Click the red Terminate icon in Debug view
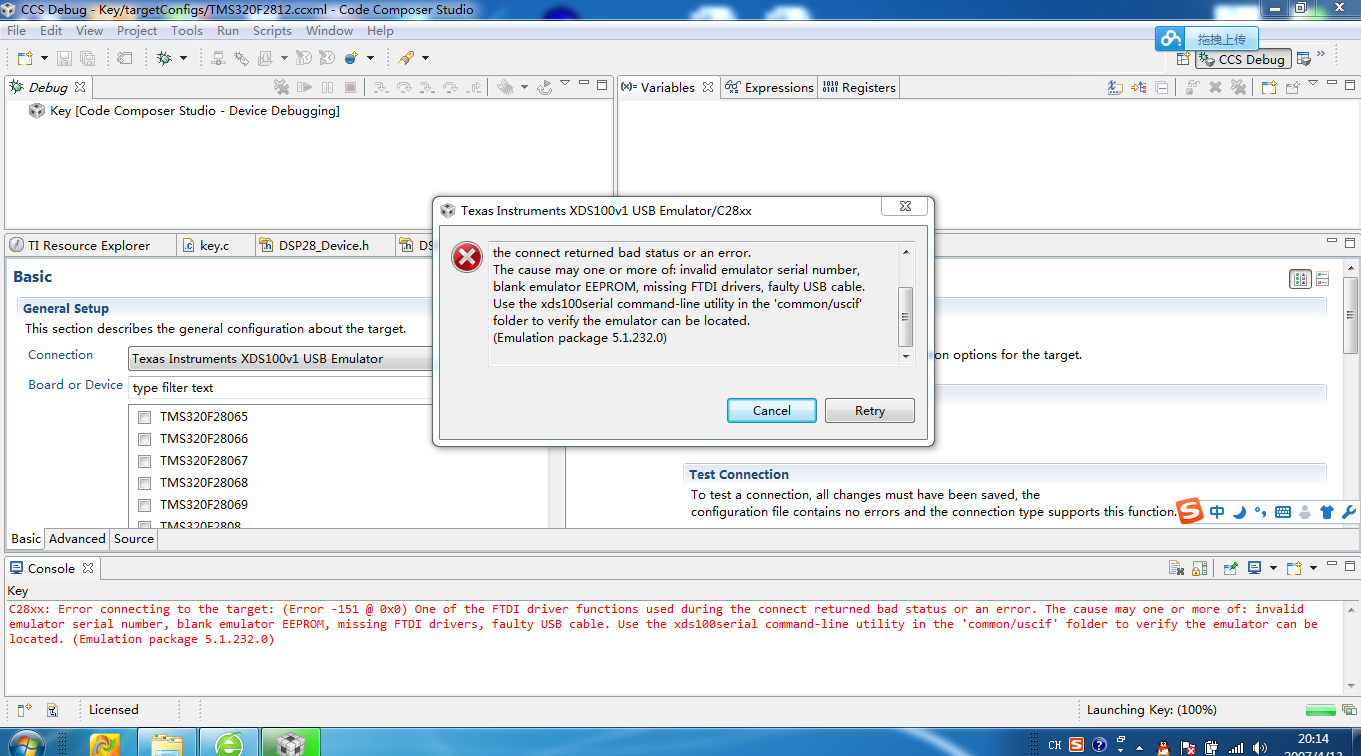The width and height of the screenshot is (1361, 756). (350, 88)
